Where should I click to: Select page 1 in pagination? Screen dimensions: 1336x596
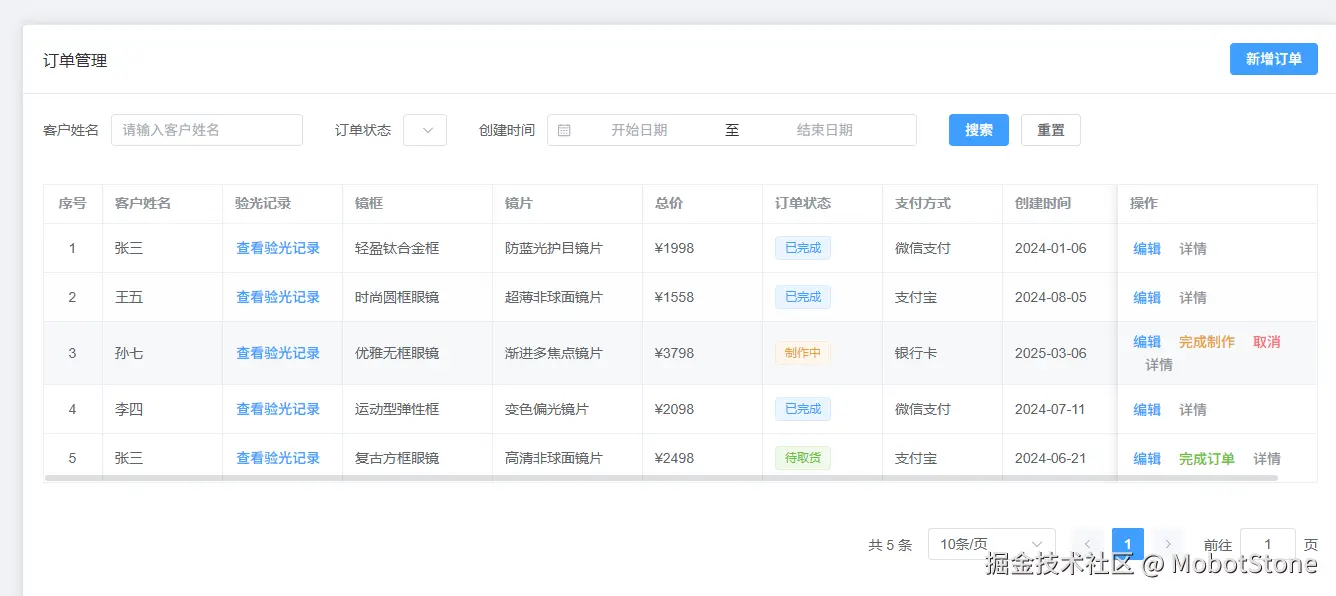pyautogui.click(x=1128, y=543)
